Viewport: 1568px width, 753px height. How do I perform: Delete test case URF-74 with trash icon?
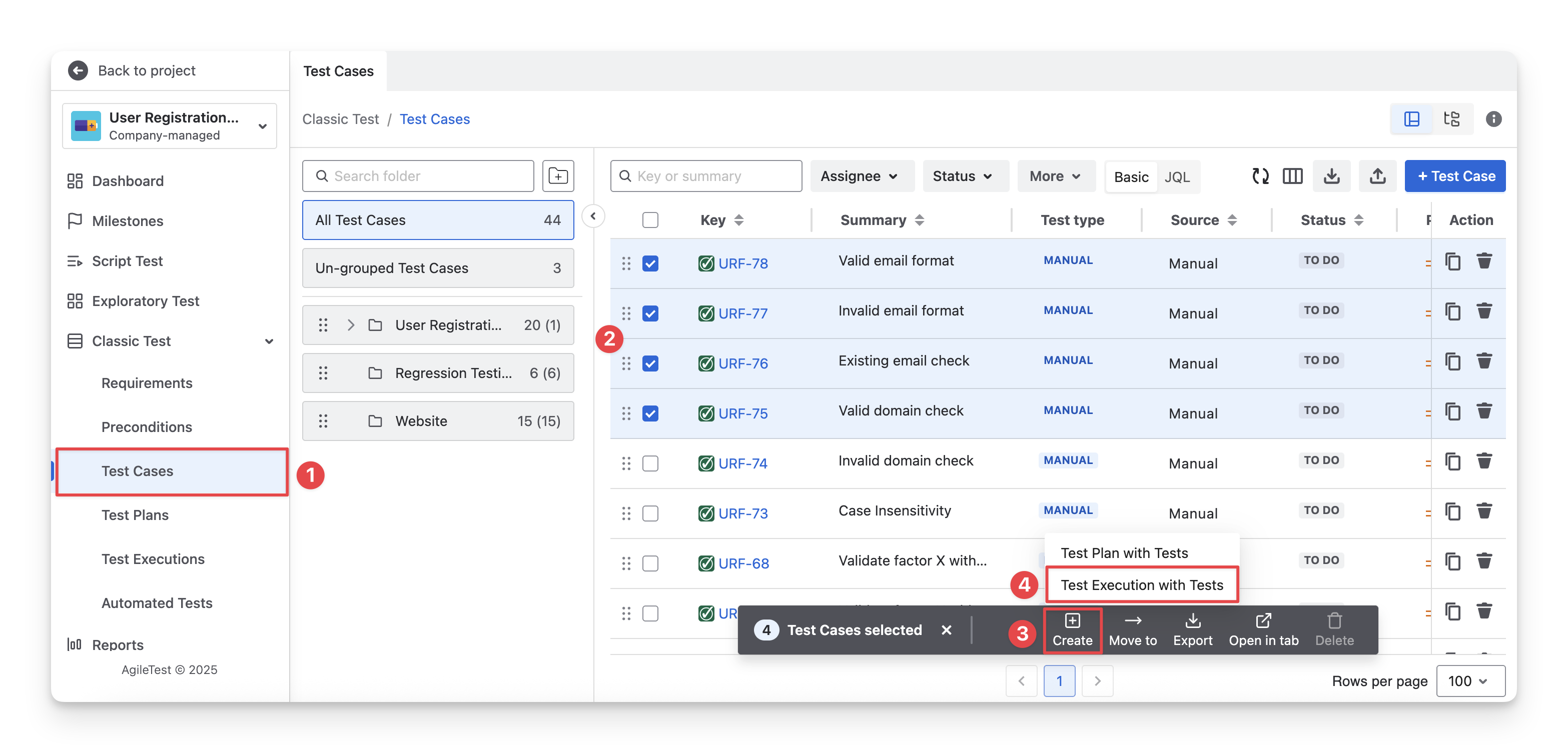pos(1484,461)
